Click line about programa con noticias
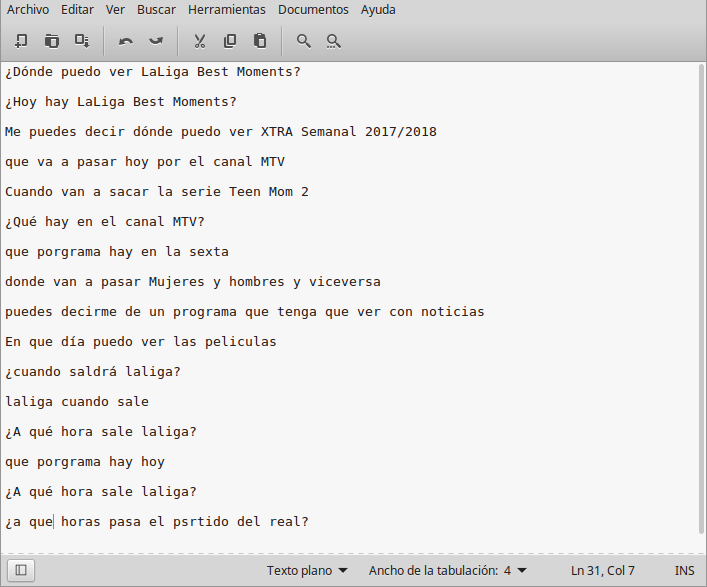 tap(245, 312)
